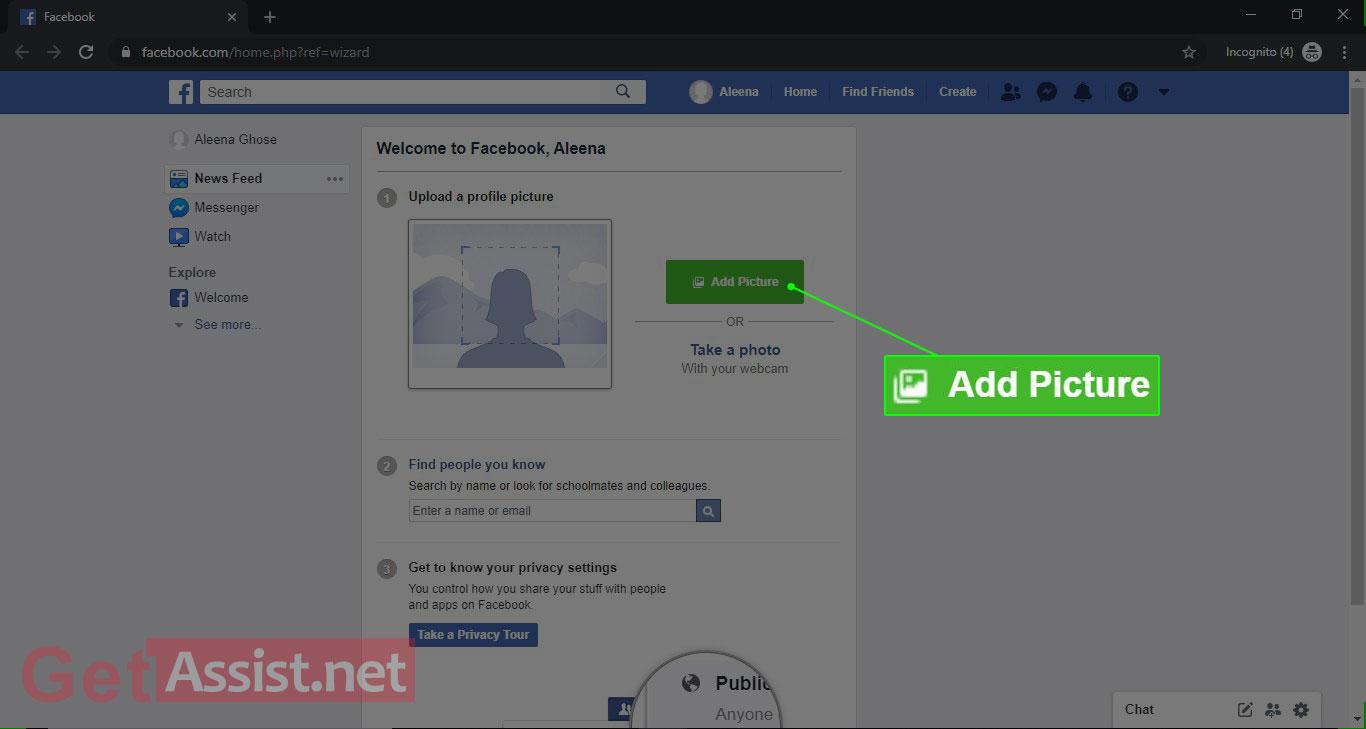Viewport: 1366px width, 729px height.
Task: Open the Create menu in the header
Action: click(957, 92)
